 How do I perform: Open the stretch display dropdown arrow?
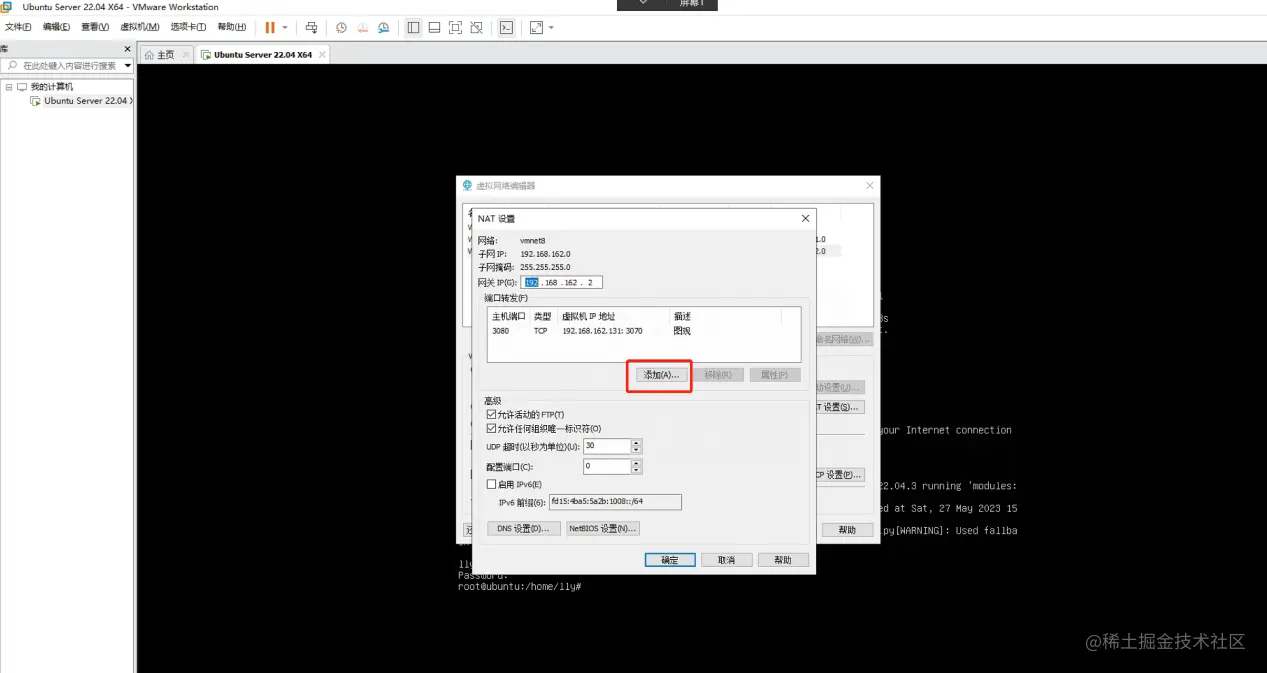(551, 28)
